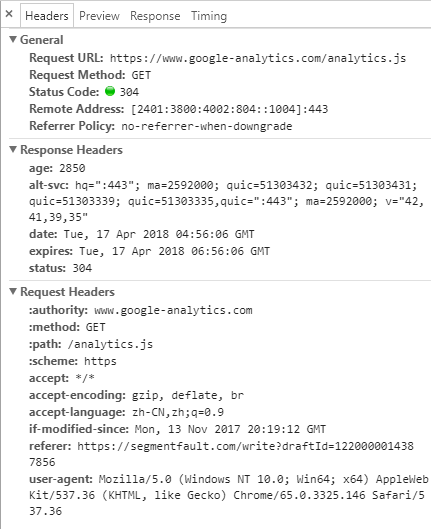Select the Headers tab

click(x=47, y=16)
